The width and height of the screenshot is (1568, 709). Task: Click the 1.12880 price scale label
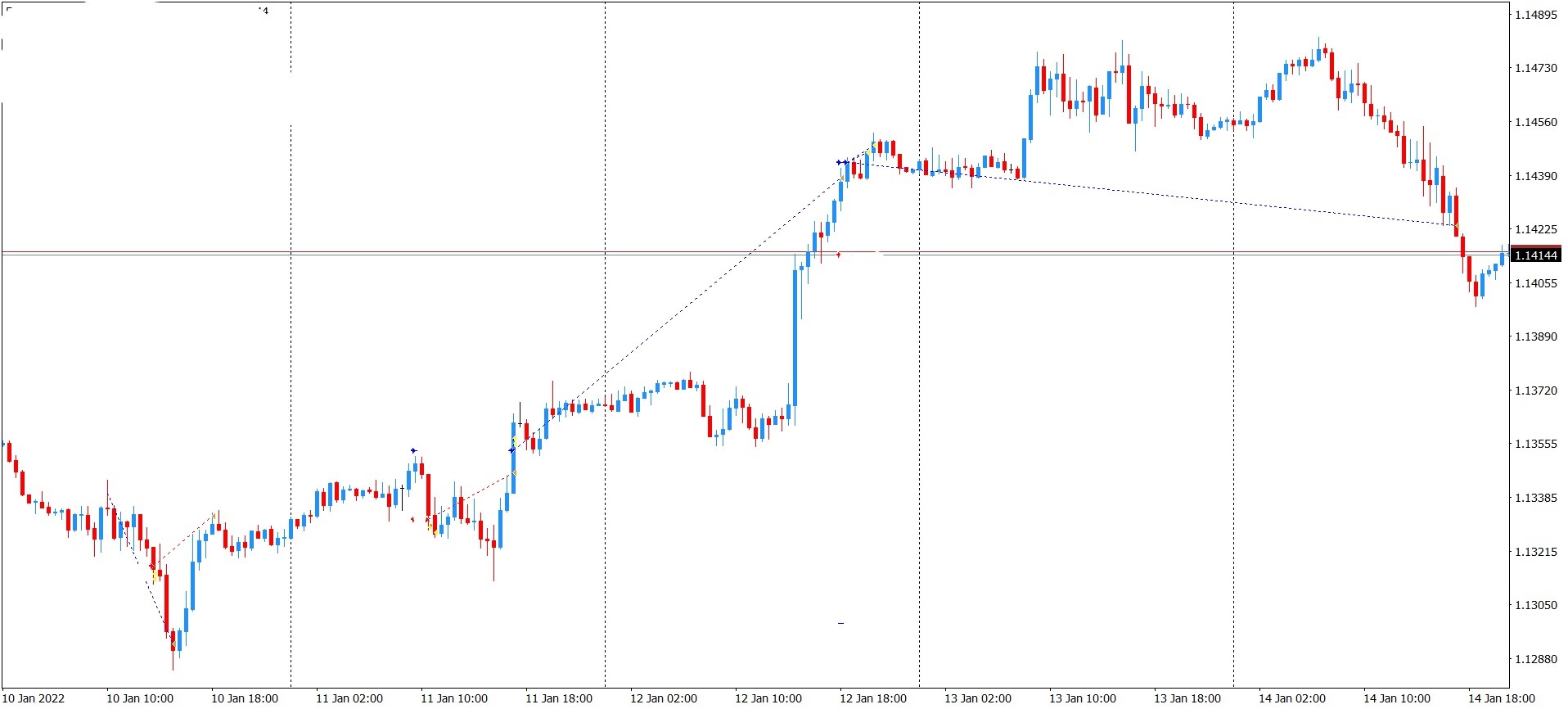point(1536,659)
